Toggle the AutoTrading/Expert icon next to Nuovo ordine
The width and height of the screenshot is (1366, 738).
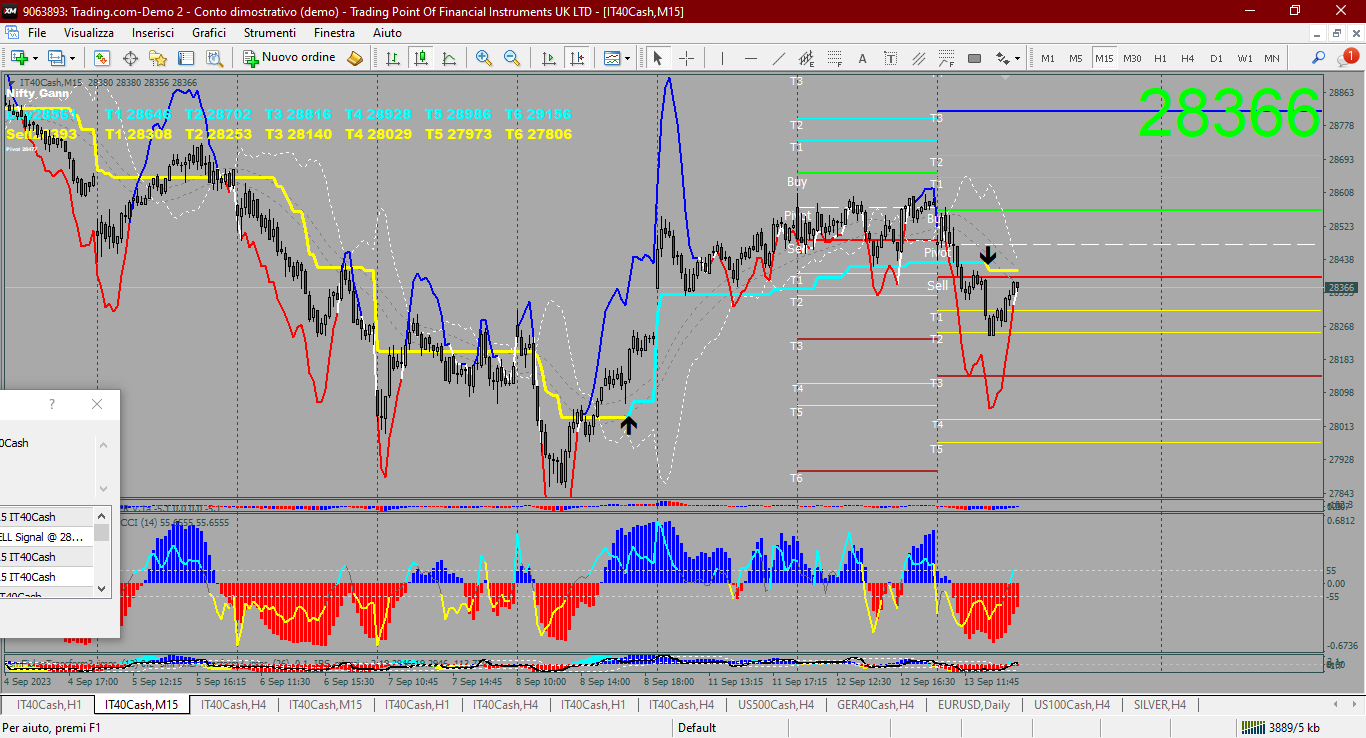354,58
